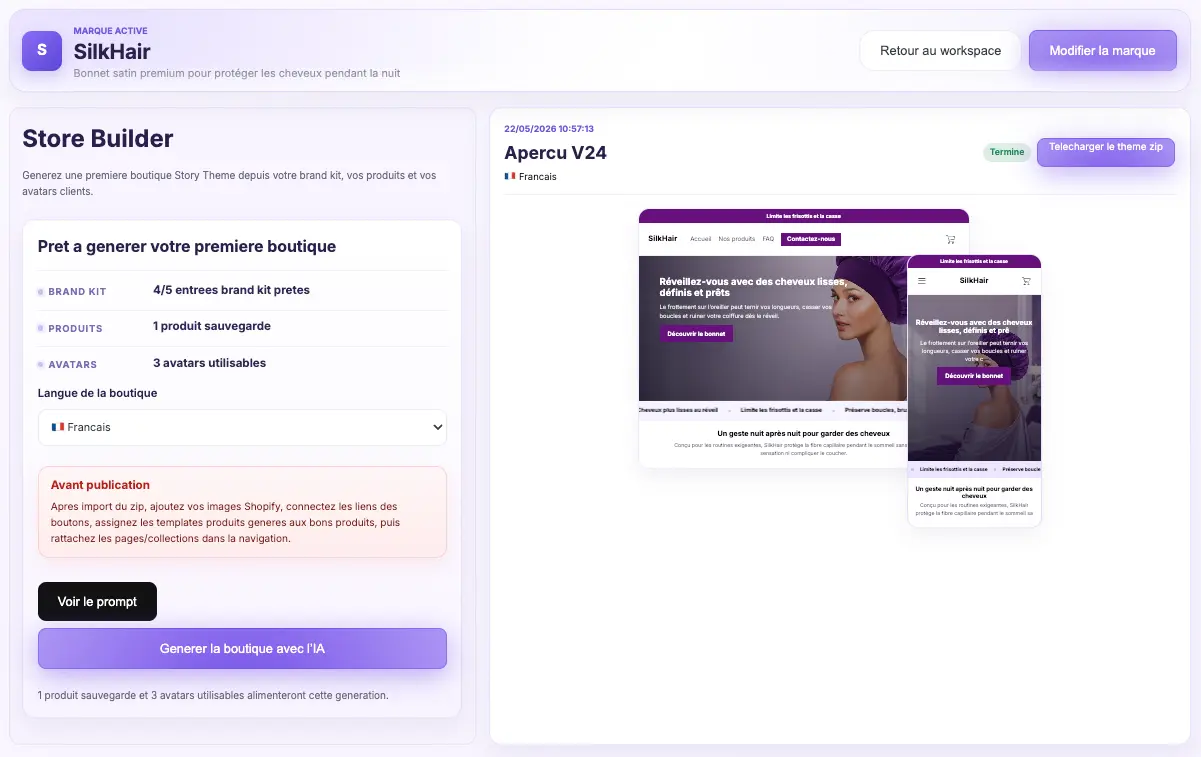Open the Voir le prompt button
1201x757 pixels.
click(97, 601)
